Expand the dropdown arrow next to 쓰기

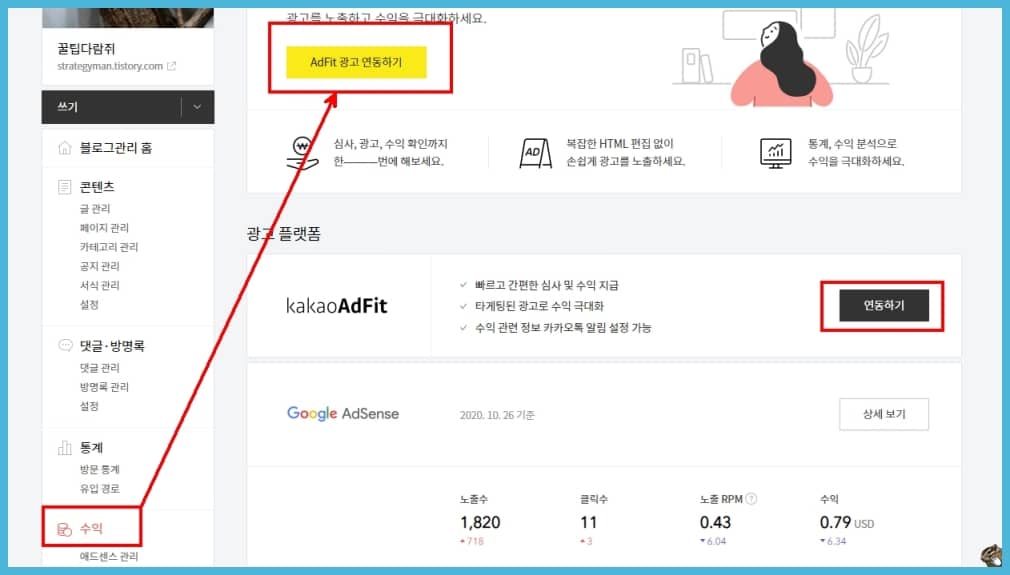point(197,107)
